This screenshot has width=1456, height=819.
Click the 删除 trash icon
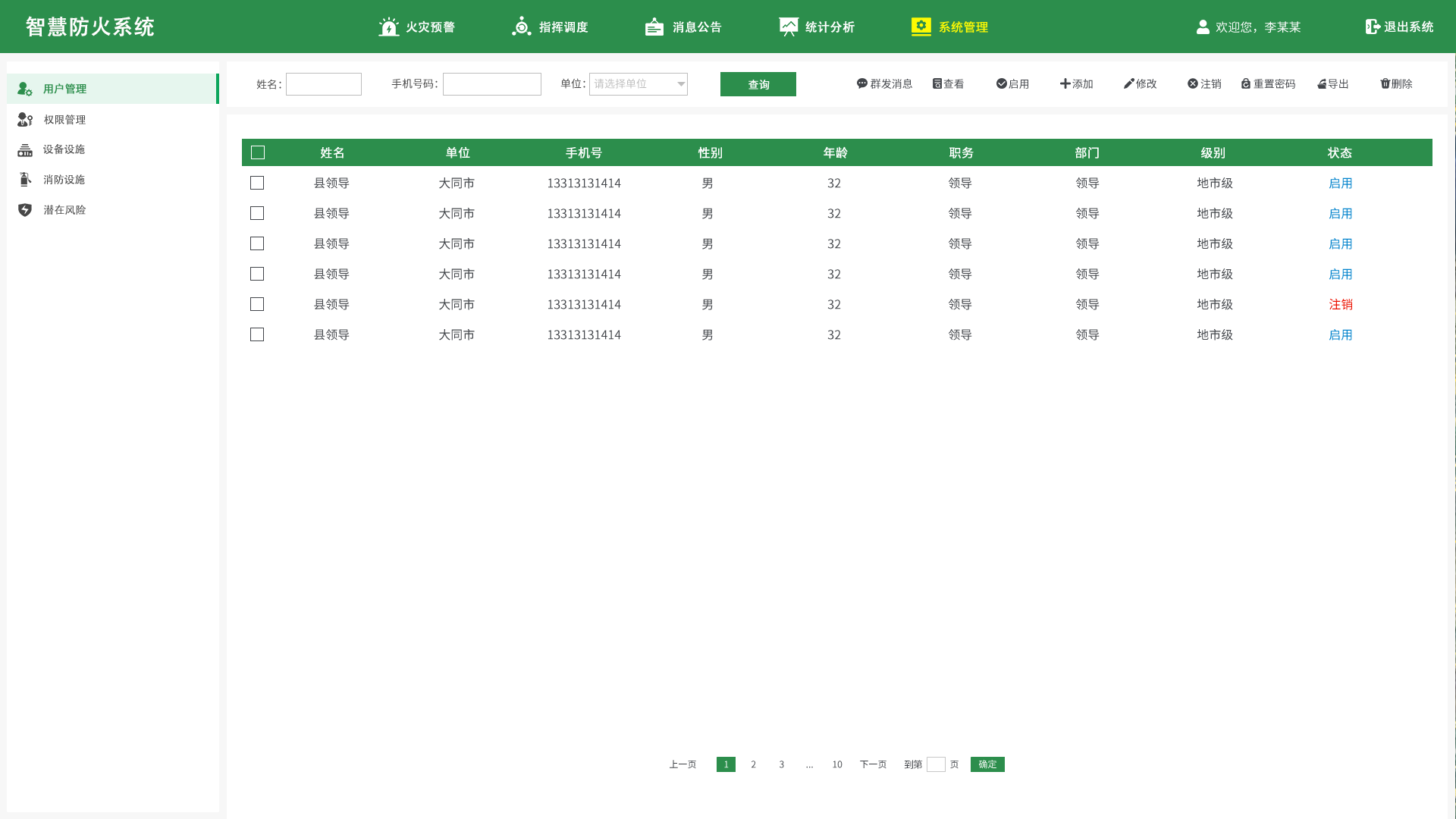(1385, 83)
